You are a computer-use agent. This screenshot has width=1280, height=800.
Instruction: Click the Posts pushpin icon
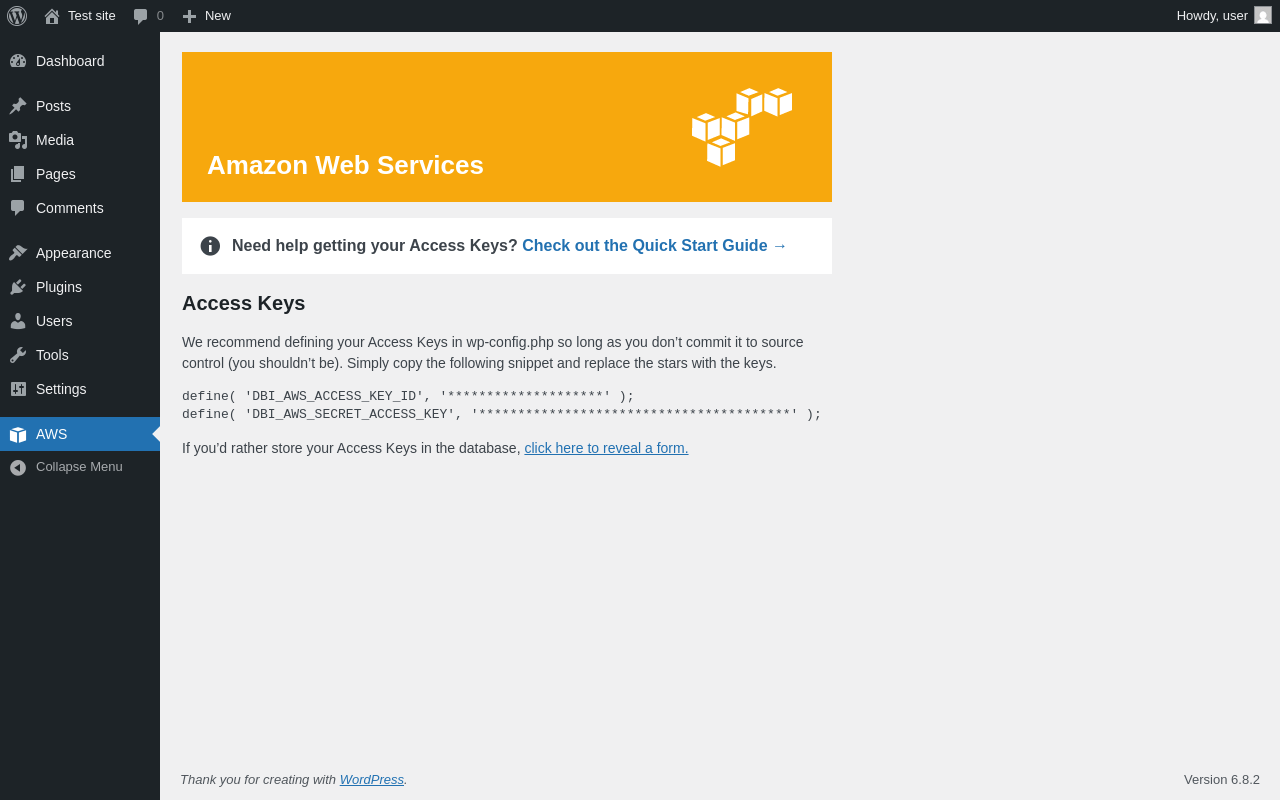pyautogui.click(x=18, y=106)
